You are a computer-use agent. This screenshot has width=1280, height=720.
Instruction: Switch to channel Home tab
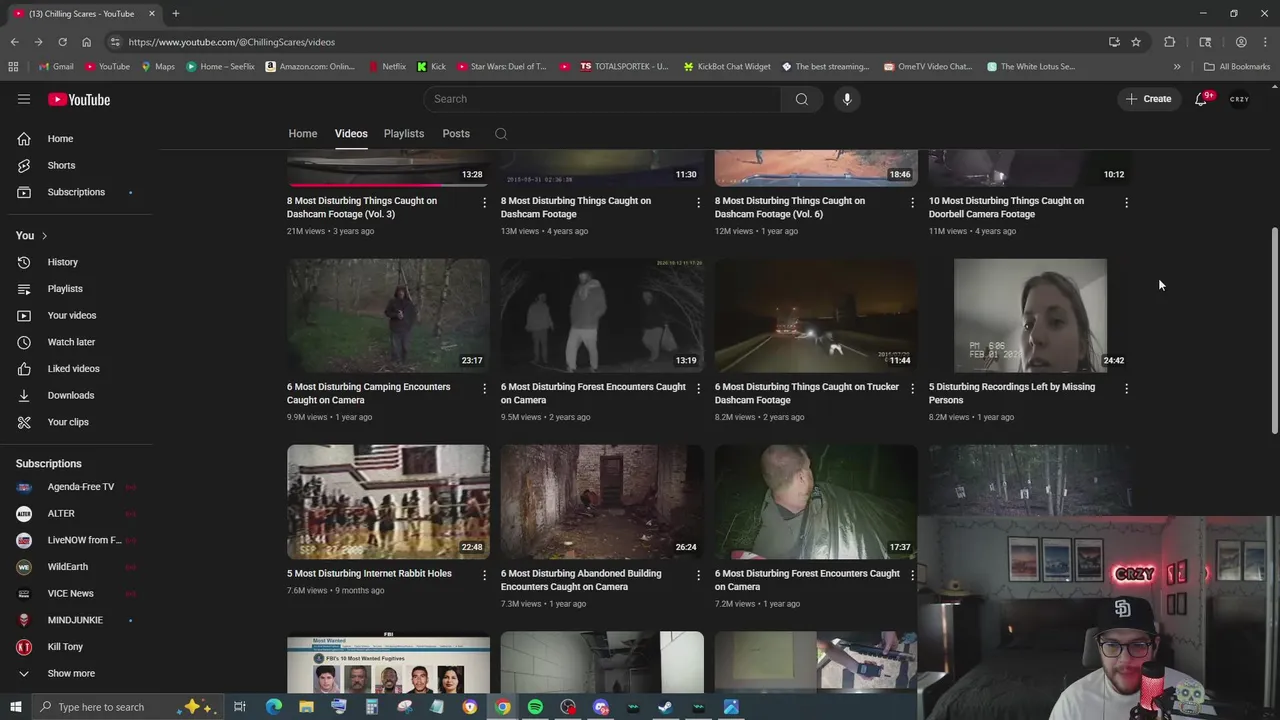303,134
